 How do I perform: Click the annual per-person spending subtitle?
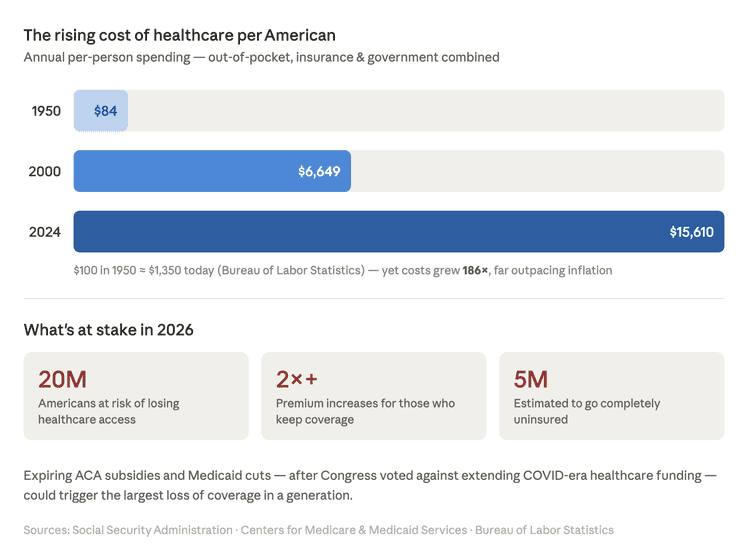tap(261, 57)
